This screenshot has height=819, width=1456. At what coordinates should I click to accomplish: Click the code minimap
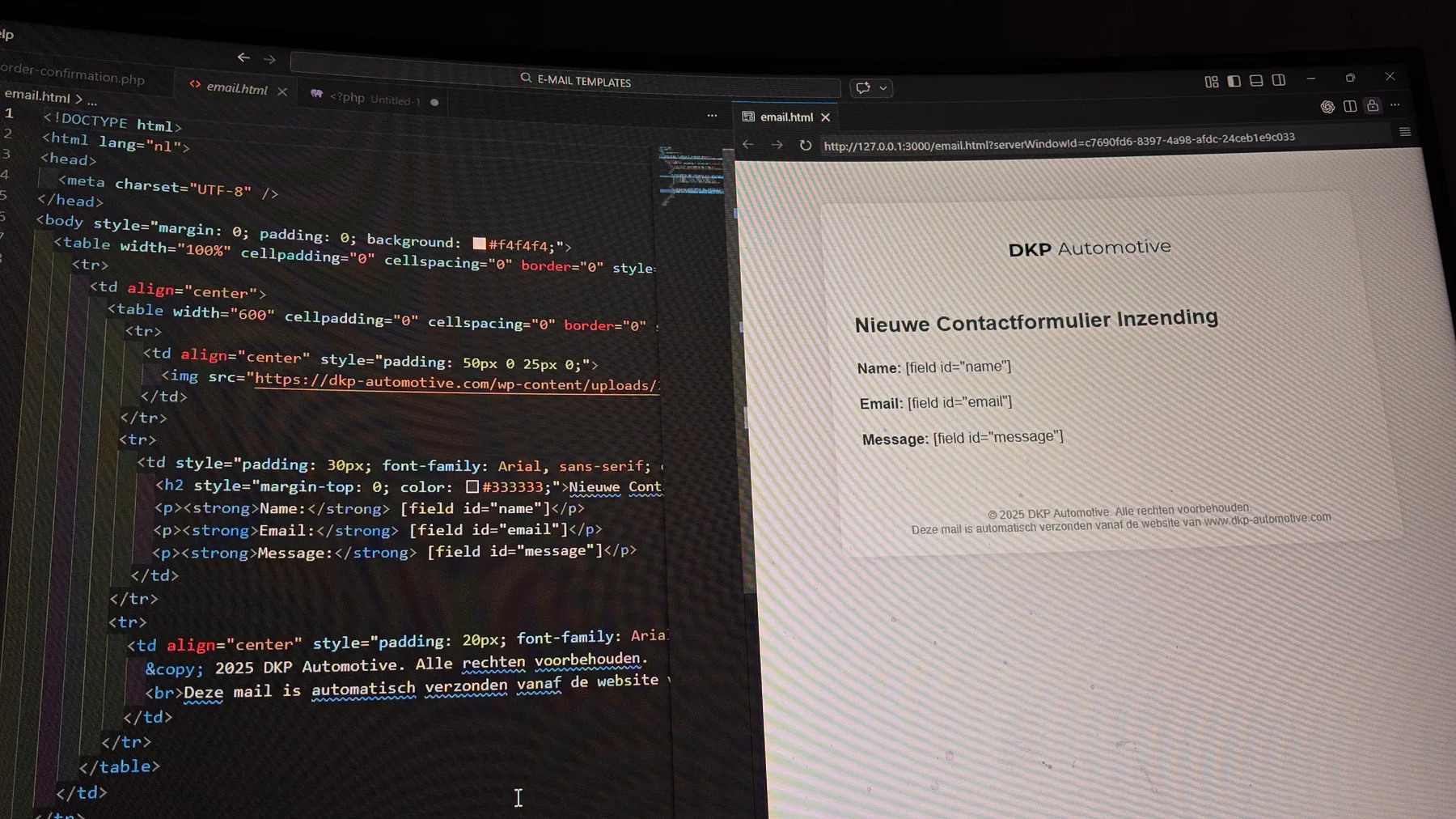click(x=692, y=175)
